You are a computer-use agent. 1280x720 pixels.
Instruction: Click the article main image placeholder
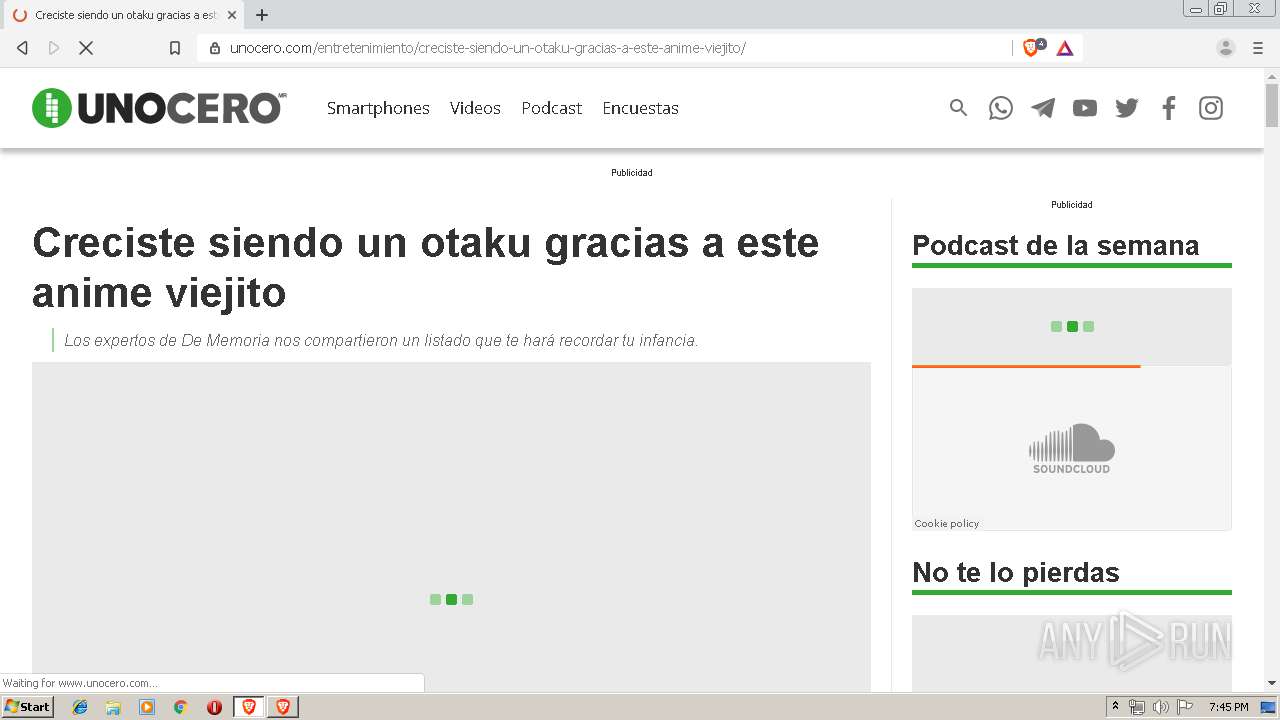tap(451, 526)
